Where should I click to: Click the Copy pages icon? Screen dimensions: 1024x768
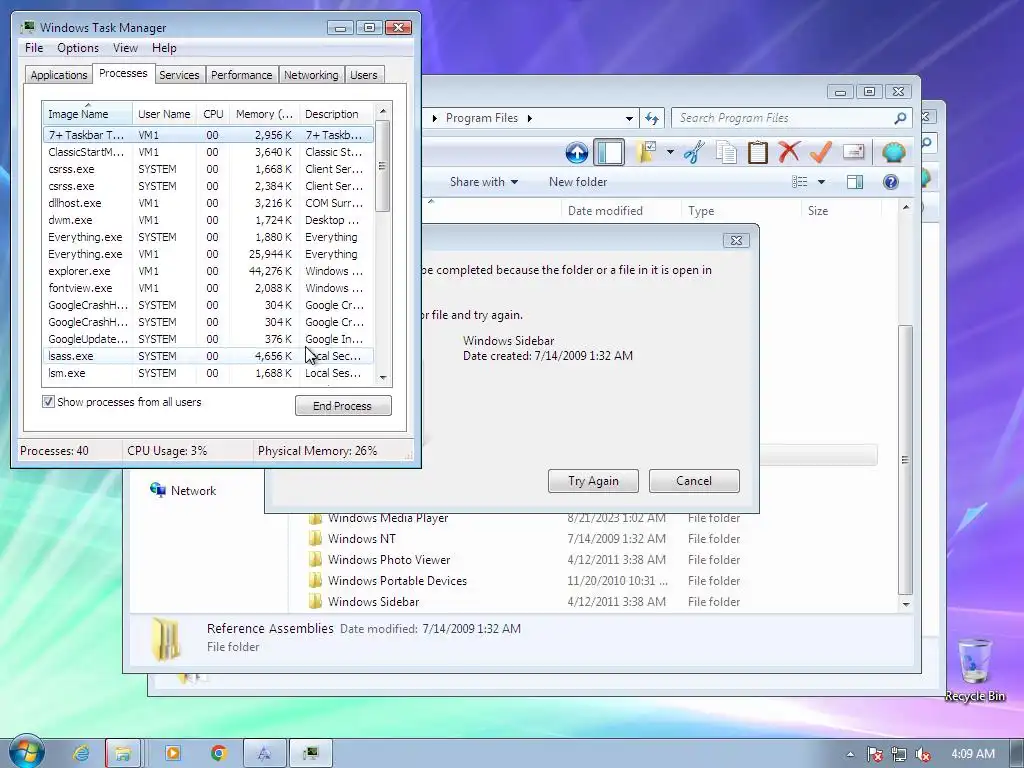tap(726, 152)
